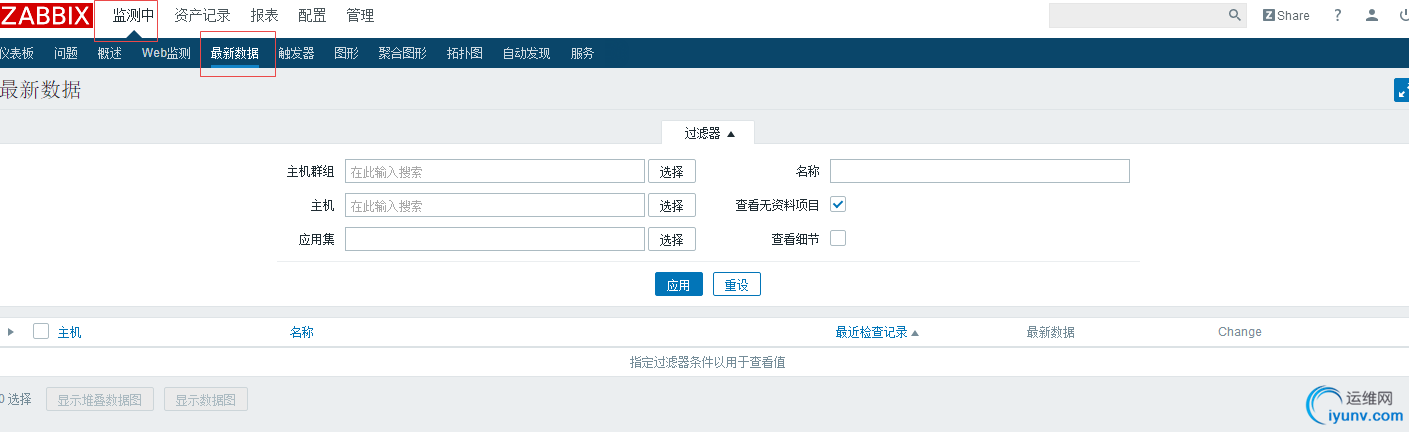Click the ZABBIX logo

tap(46, 15)
